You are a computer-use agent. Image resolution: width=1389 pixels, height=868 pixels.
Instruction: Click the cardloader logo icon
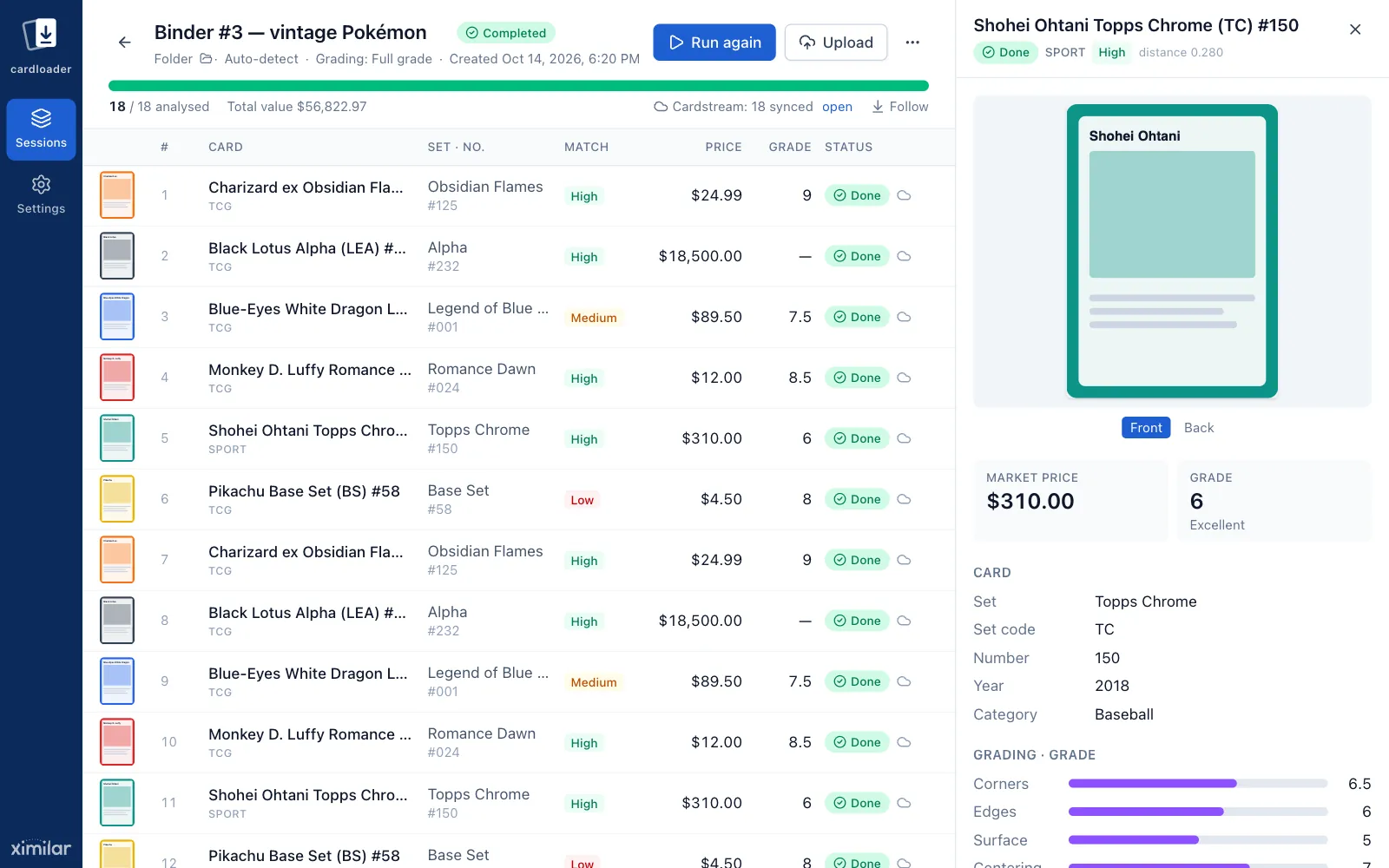coord(41,36)
